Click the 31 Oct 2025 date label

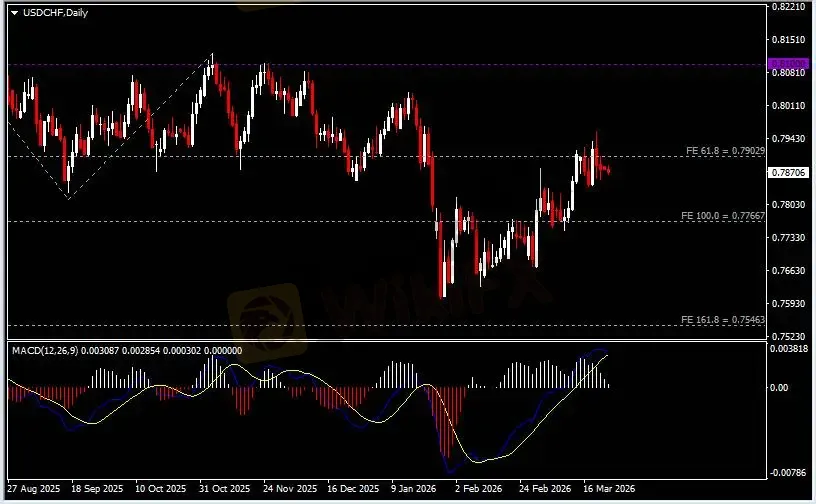point(224,491)
